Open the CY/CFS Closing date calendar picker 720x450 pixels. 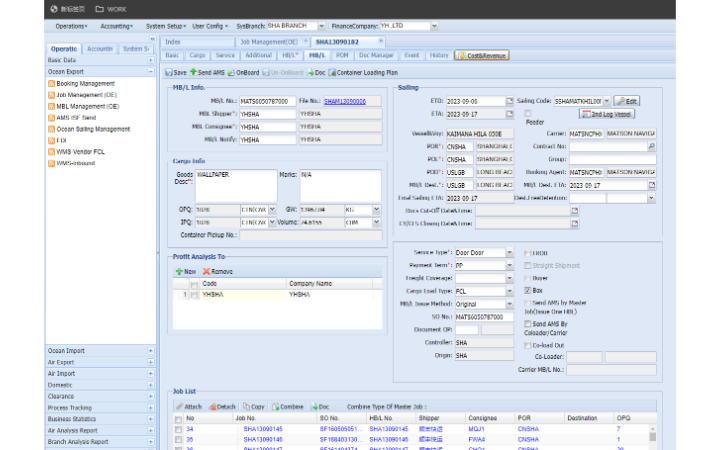574,224
